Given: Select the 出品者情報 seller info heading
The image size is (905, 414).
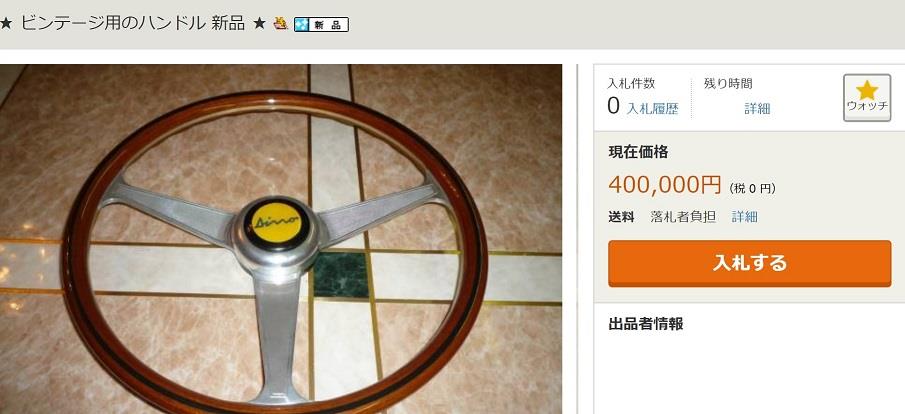Looking at the screenshot, I should pos(645,324).
